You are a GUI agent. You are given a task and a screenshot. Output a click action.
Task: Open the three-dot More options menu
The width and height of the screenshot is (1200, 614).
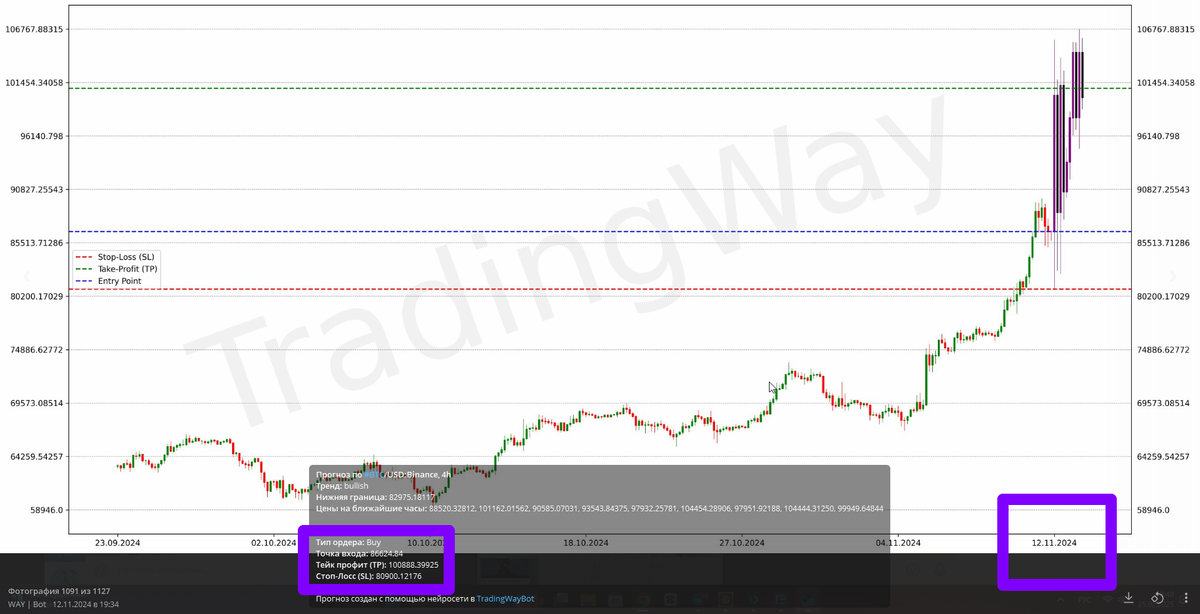click(x=1186, y=598)
